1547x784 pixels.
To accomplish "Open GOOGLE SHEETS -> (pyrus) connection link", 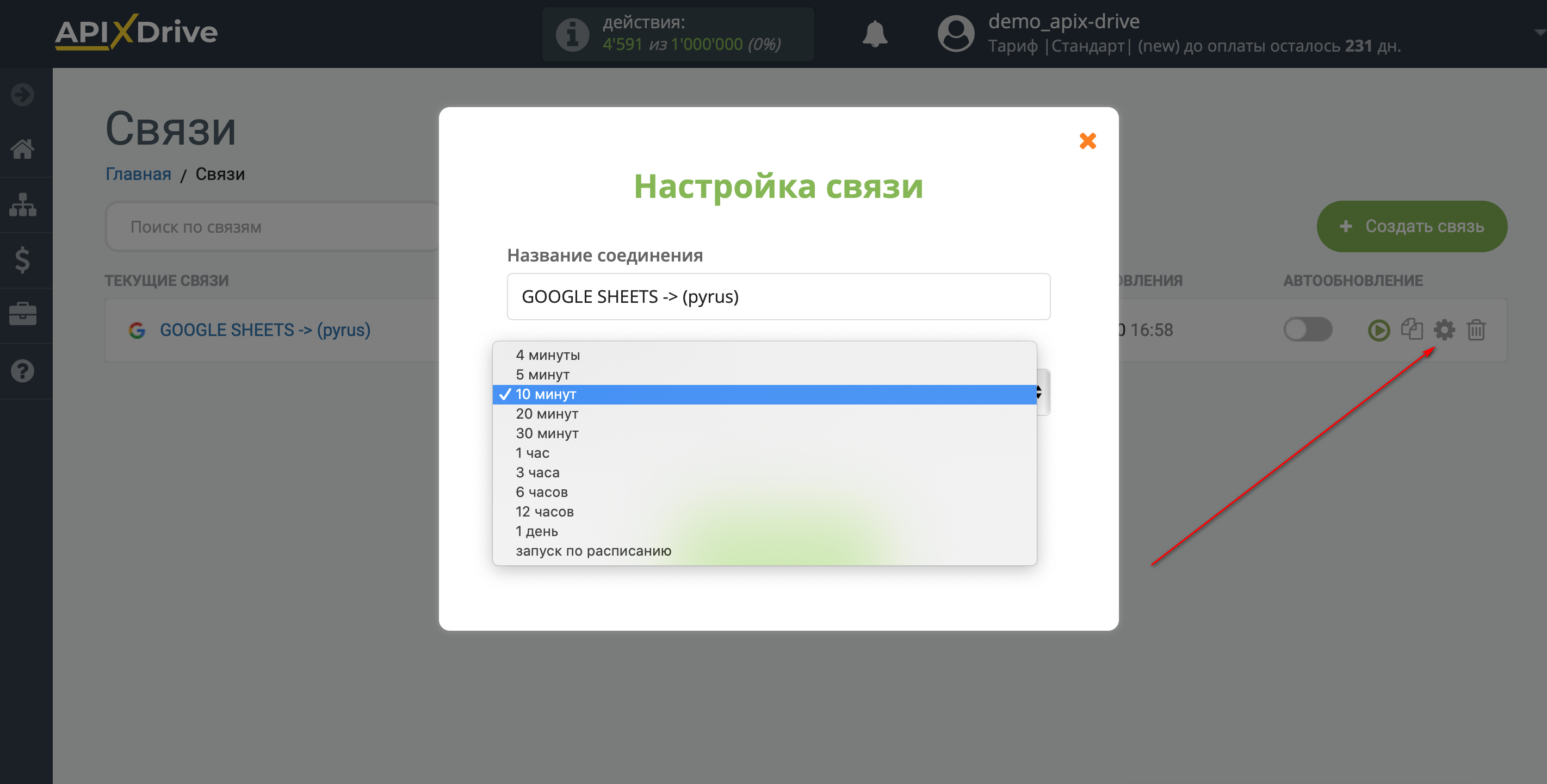I will (x=265, y=330).
